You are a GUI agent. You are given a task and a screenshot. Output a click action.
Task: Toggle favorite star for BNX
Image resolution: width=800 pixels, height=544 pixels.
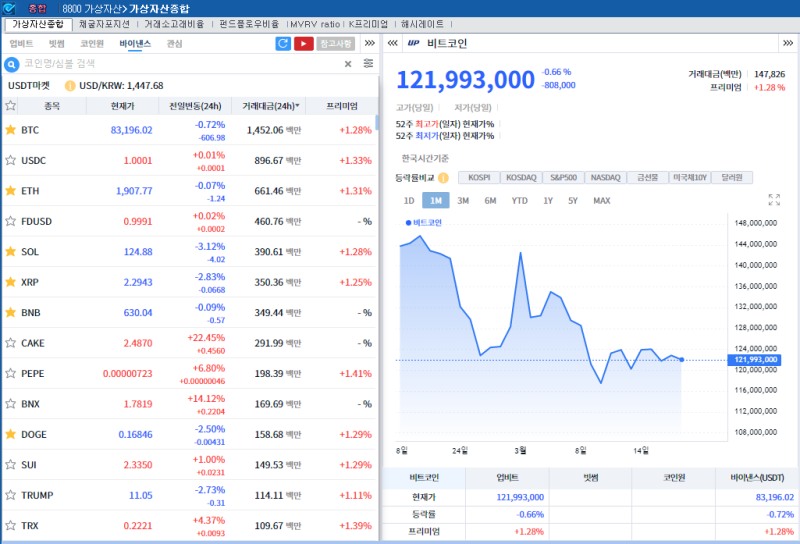click(10, 404)
